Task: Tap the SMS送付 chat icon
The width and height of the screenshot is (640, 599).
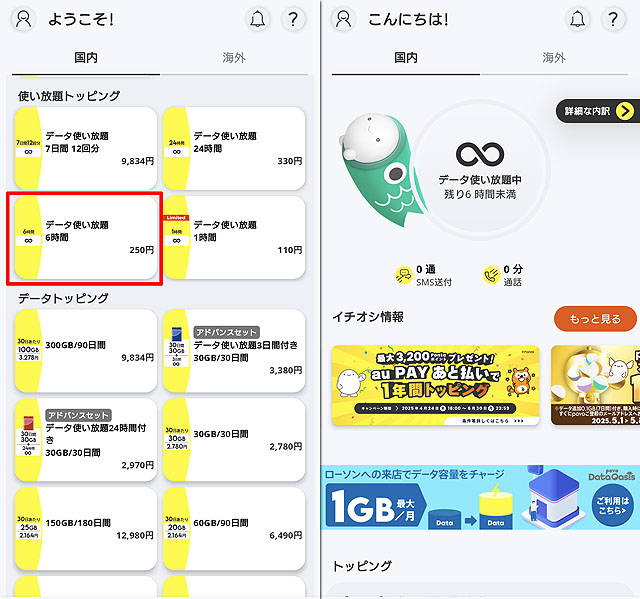Action: click(404, 275)
